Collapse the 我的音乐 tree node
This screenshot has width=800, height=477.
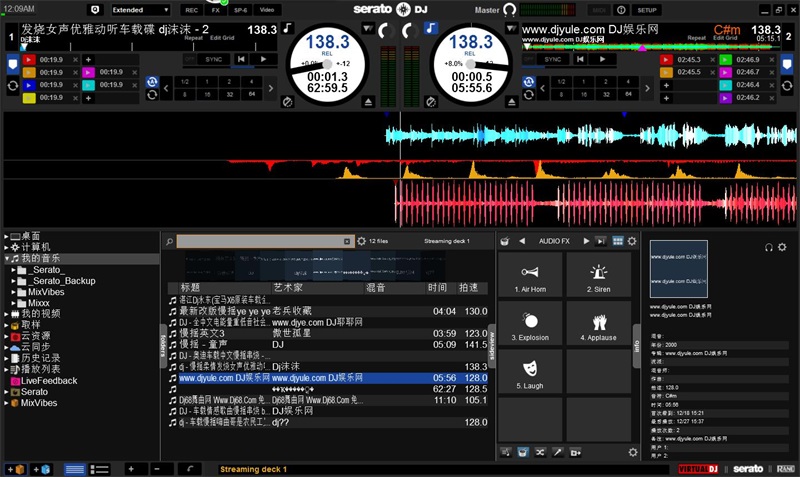[x=6, y=259]
